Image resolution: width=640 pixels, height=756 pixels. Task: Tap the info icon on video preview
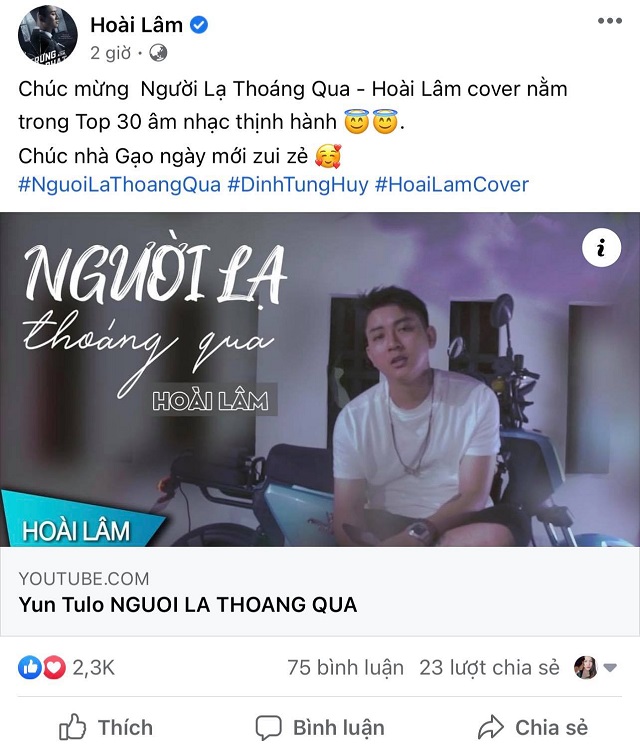pos(601,248)
